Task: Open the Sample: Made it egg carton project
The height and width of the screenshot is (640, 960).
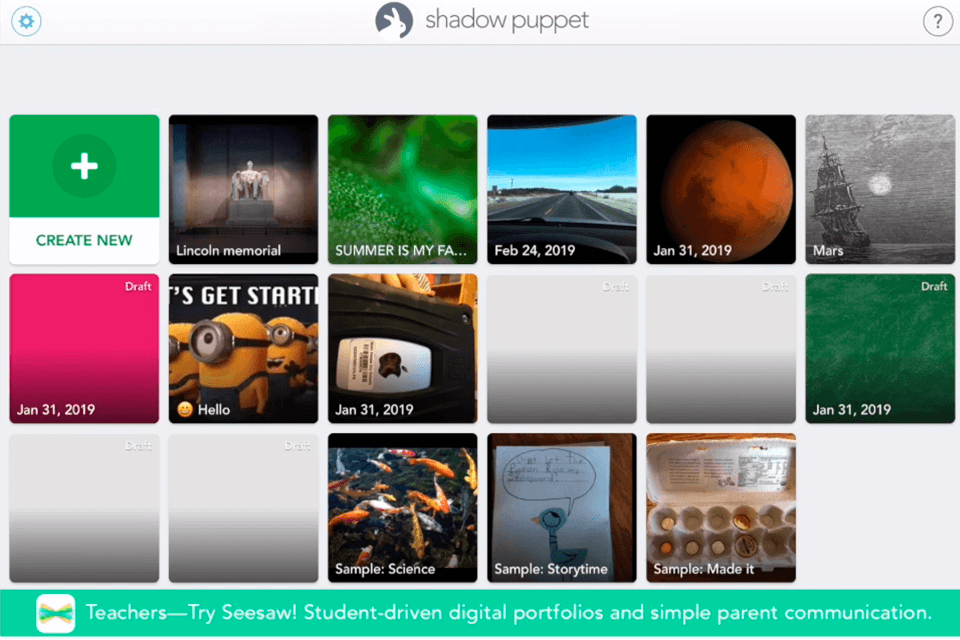Action: pyautogui.click(x=721, y=508)
